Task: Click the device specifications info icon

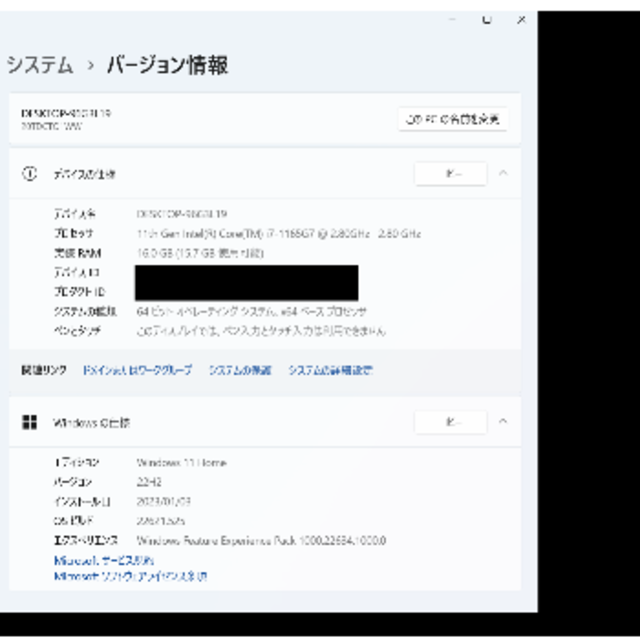Action: coord(29,174)
